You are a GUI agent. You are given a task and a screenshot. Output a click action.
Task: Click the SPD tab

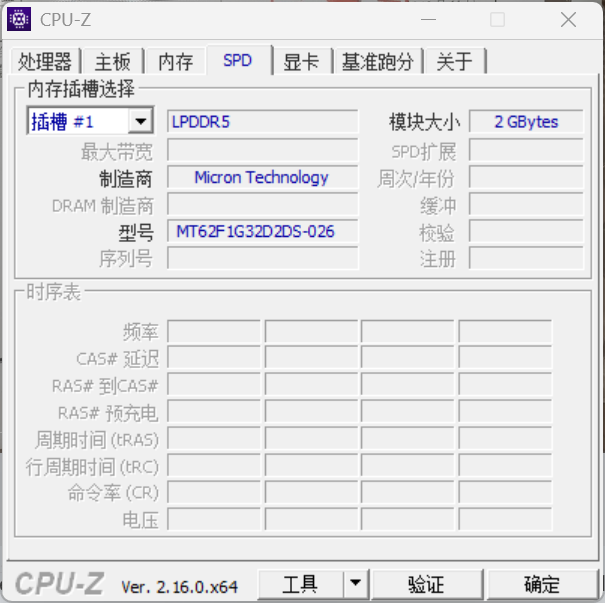[x=238, y=61]
